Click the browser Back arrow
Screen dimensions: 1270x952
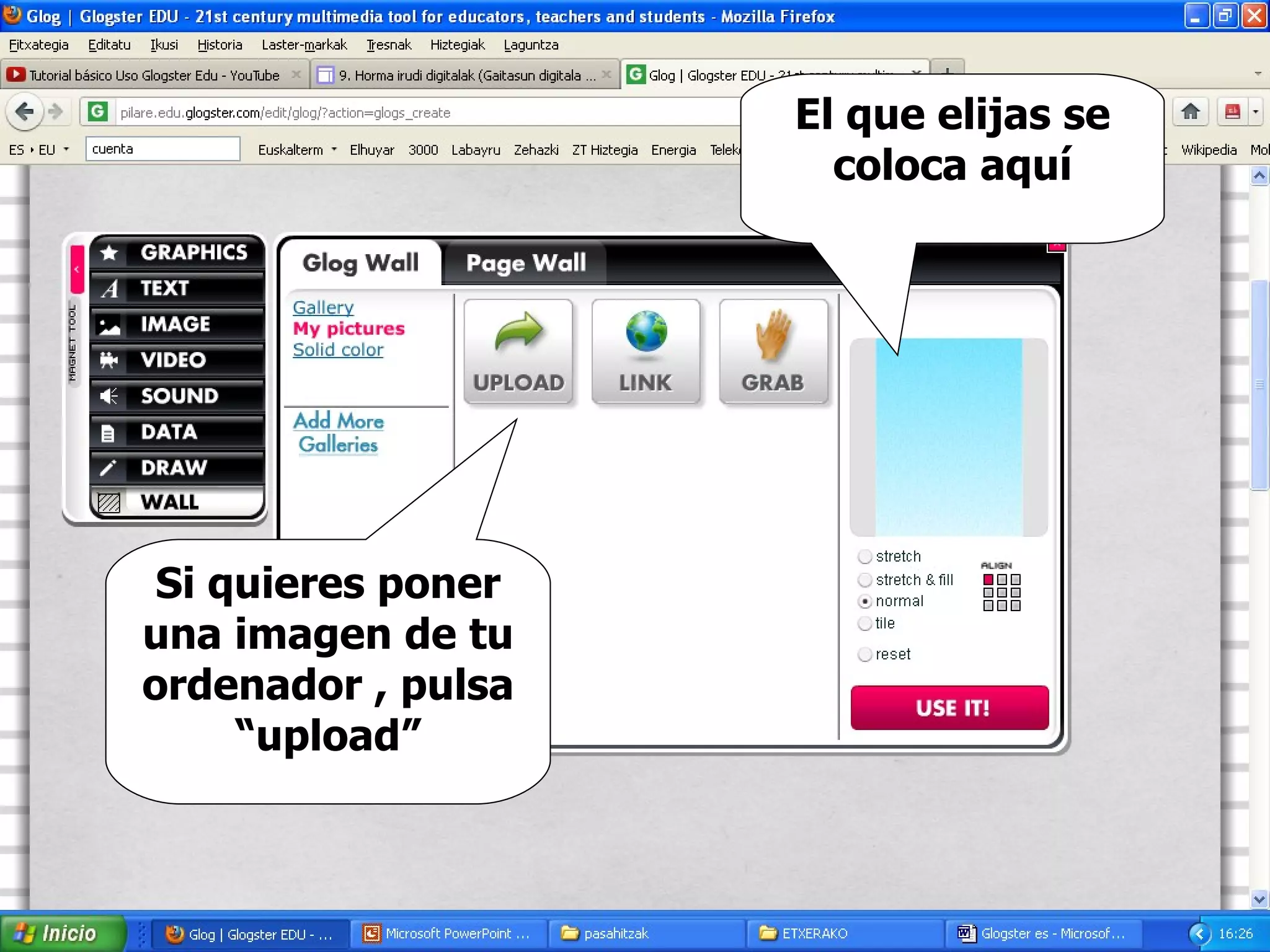(x=25, y=112)
